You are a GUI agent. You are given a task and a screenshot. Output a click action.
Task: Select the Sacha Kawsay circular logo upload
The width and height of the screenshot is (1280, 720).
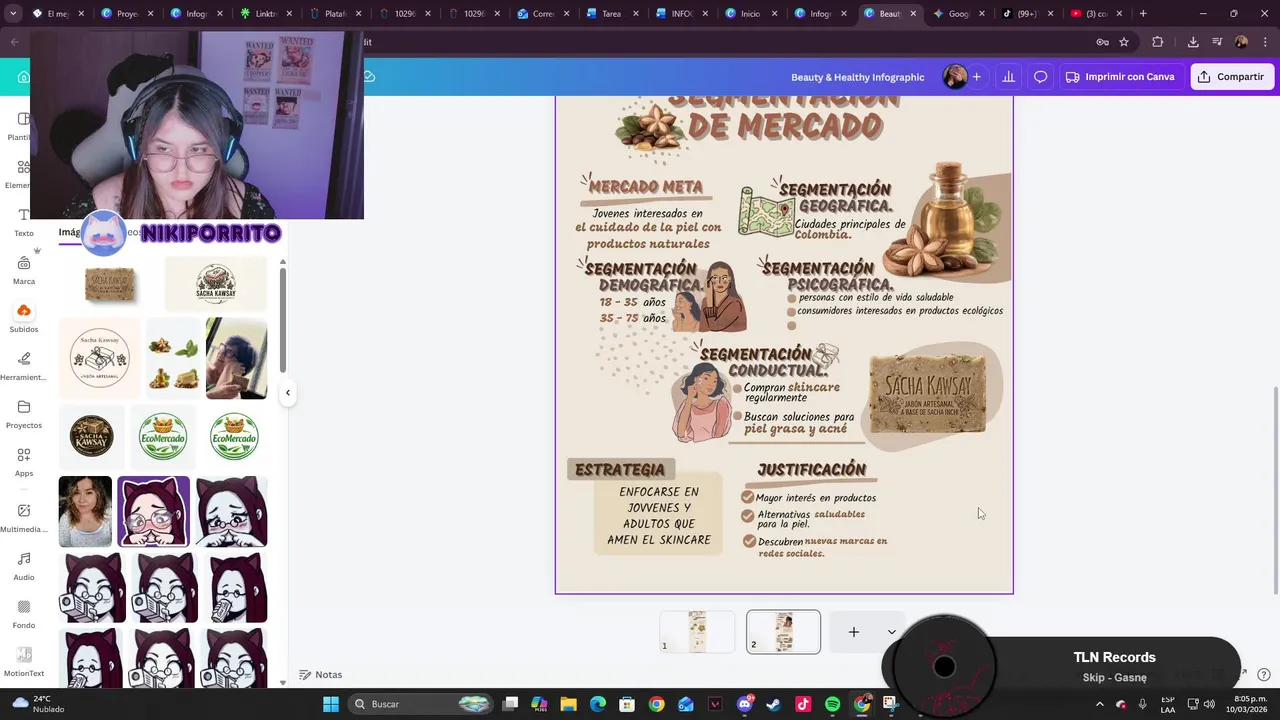[99, 358]
